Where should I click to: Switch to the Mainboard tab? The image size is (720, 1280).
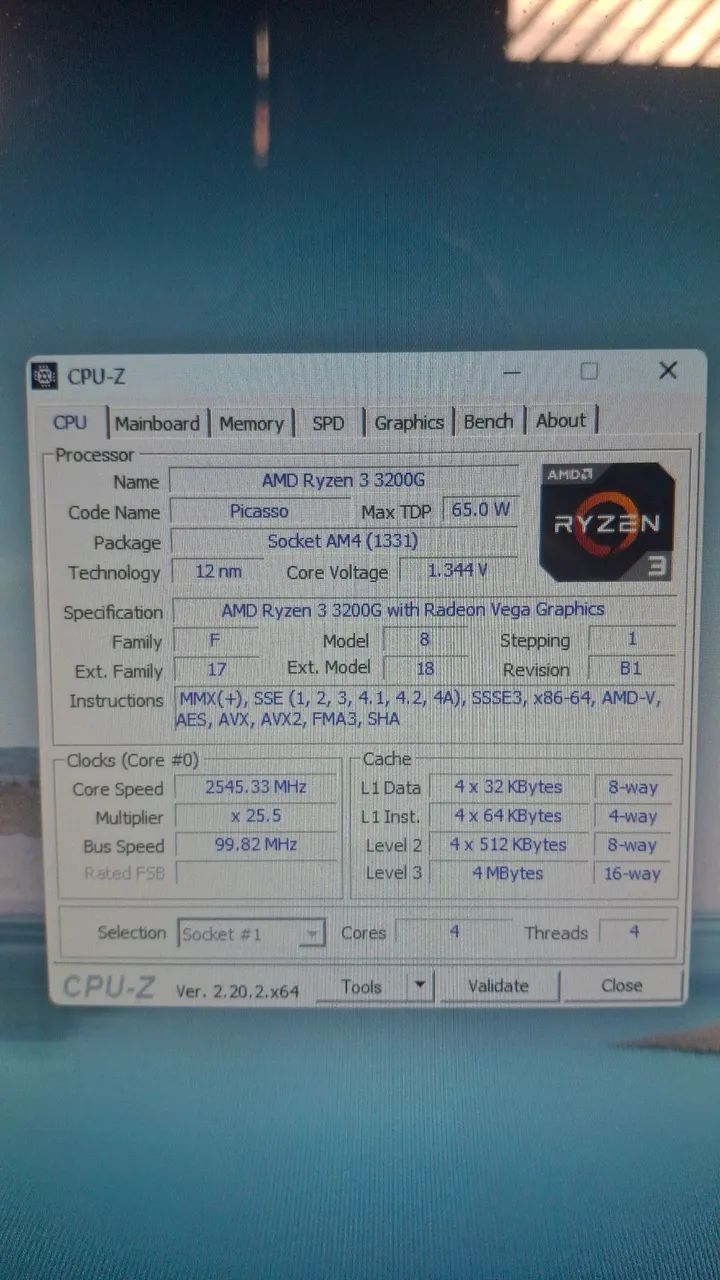pos(157,423)
